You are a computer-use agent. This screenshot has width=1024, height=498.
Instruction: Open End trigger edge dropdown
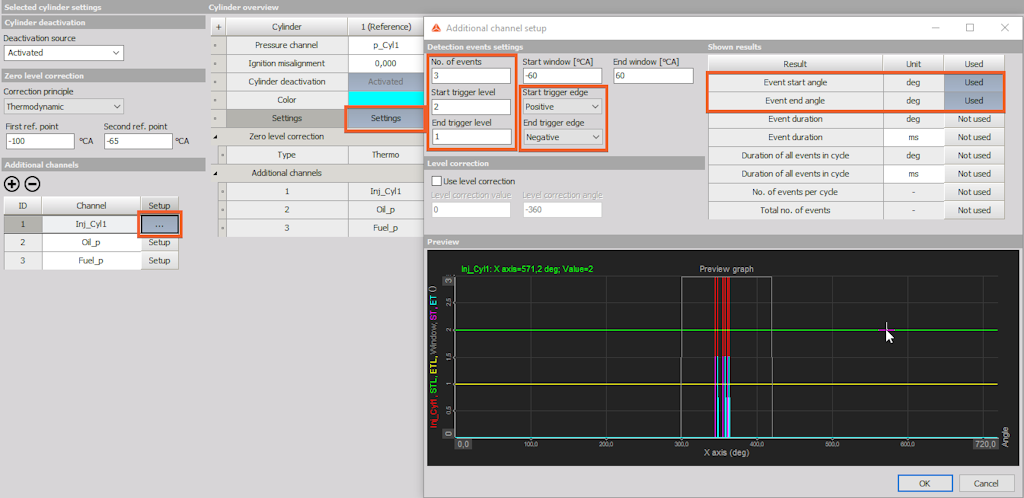(x=563, y=137)
